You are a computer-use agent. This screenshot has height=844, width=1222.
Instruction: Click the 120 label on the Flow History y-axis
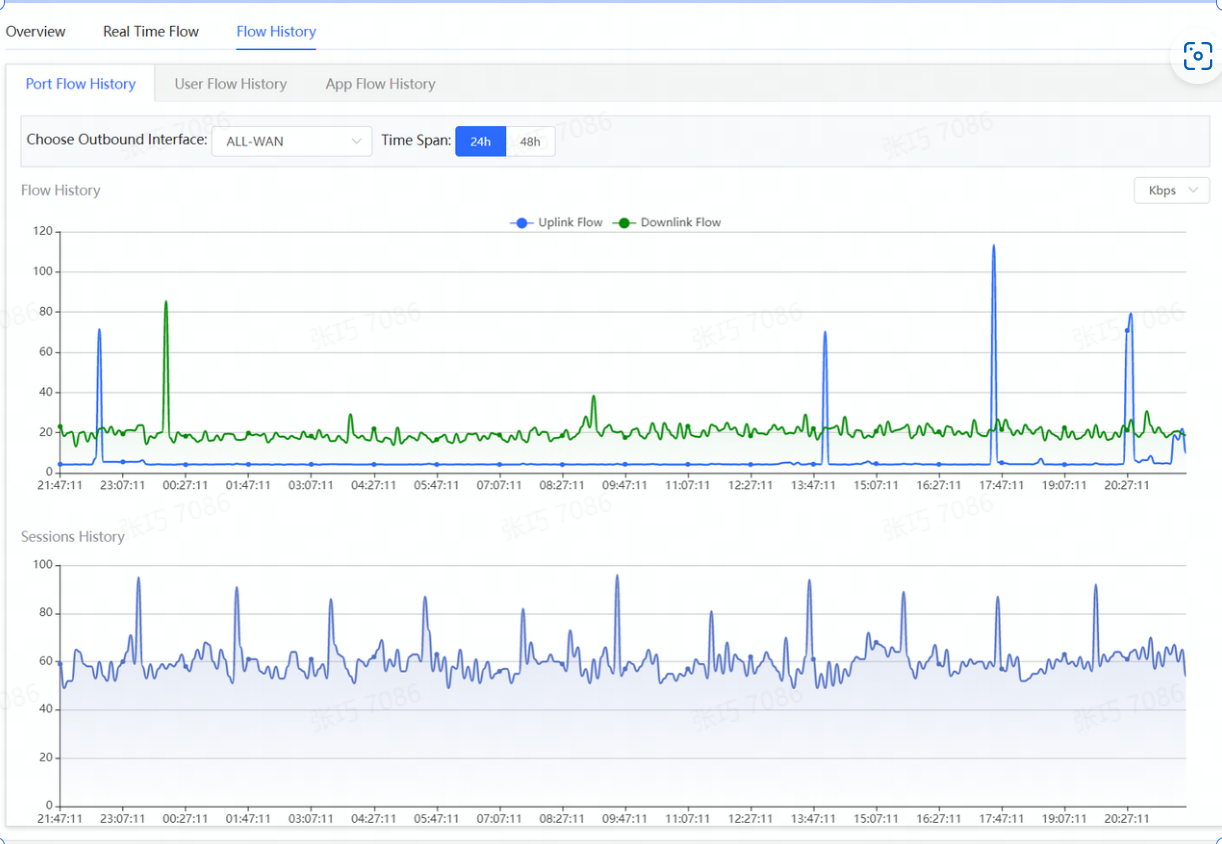tap(42, 231)
